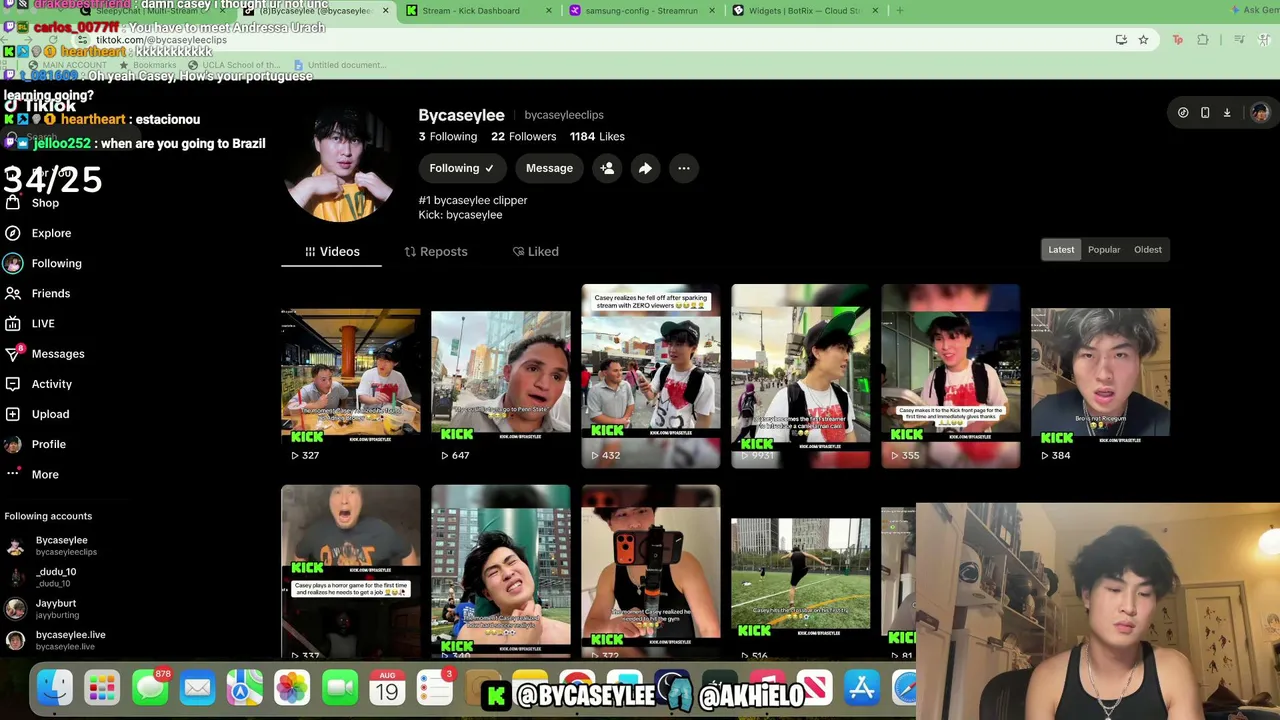1280x720 pixels.
Task: Open FaceTime app in the dock
Action: (x=340, y=688)
